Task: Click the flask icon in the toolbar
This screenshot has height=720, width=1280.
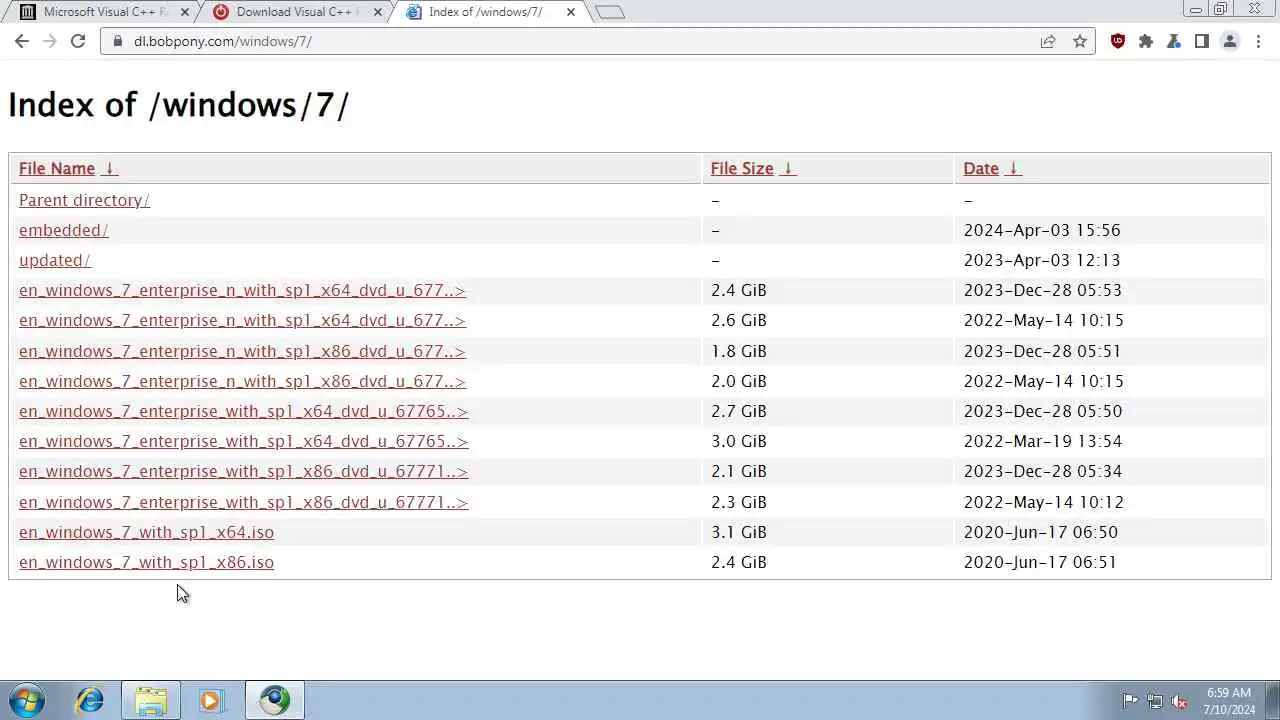Action: coord(1174,41)
